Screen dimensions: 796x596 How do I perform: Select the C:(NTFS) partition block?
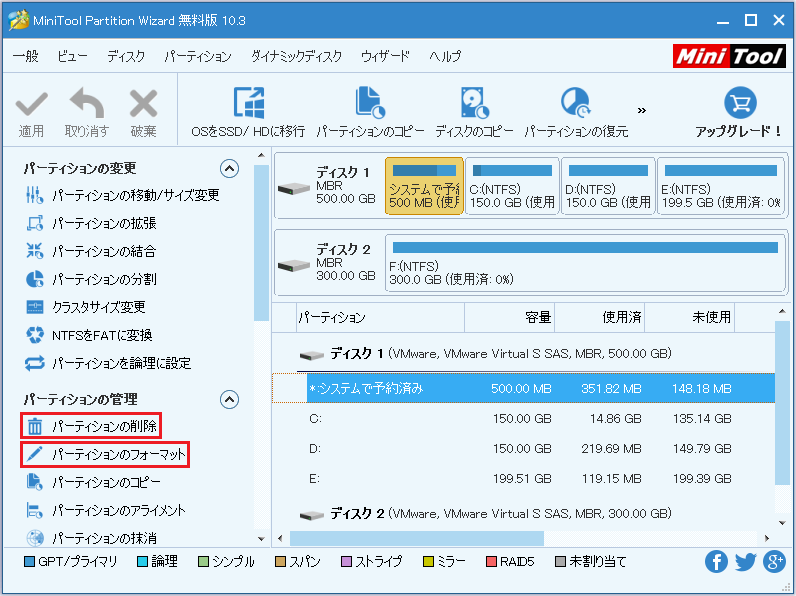click(x=512, y=186)
